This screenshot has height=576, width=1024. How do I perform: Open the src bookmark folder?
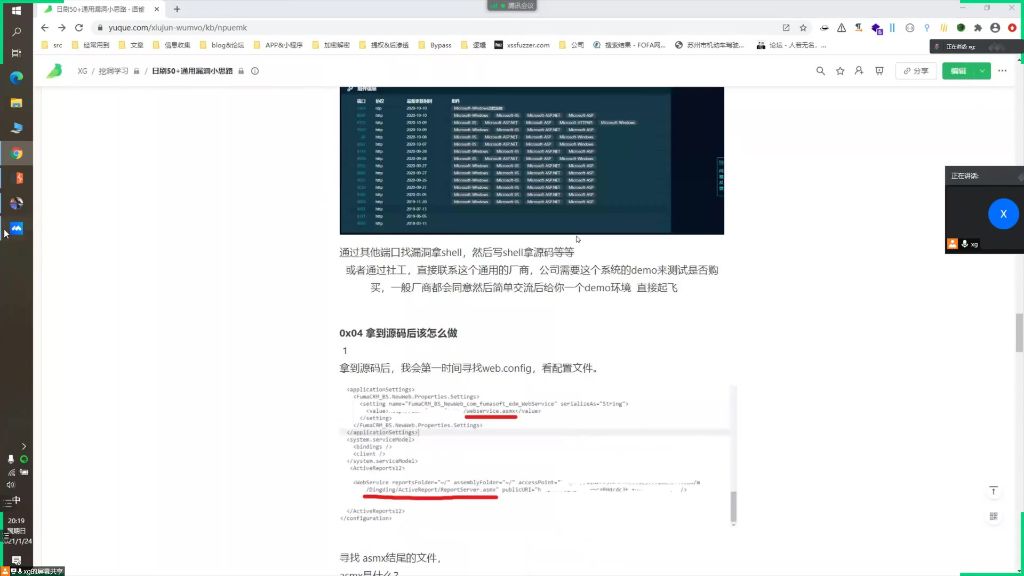[52, 45]
